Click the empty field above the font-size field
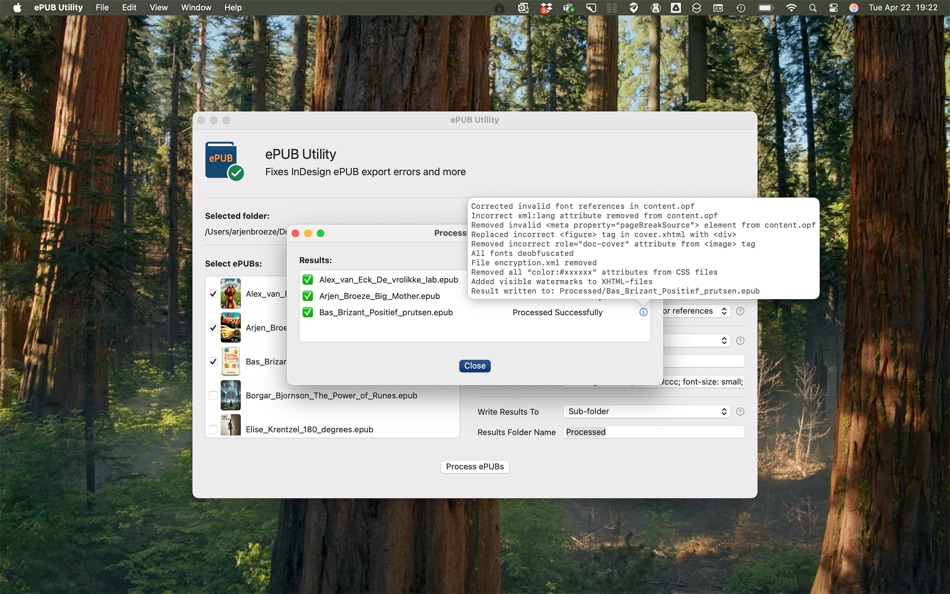The image size is (950, 594). click(703, 361)
